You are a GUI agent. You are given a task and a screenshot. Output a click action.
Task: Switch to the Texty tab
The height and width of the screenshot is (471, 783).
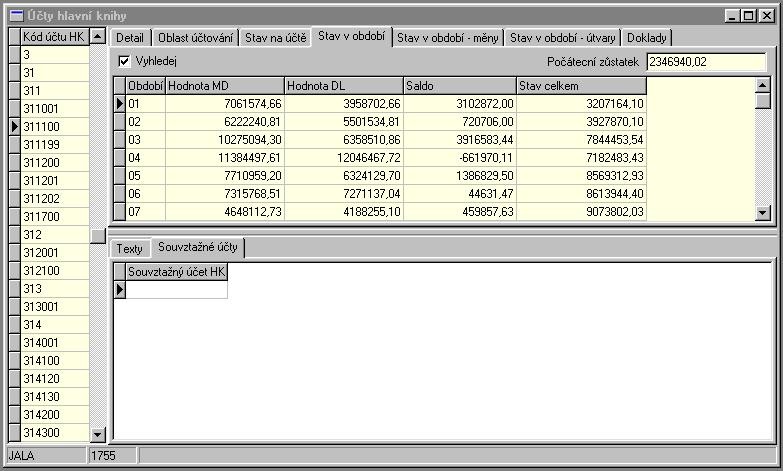point(129,248)
